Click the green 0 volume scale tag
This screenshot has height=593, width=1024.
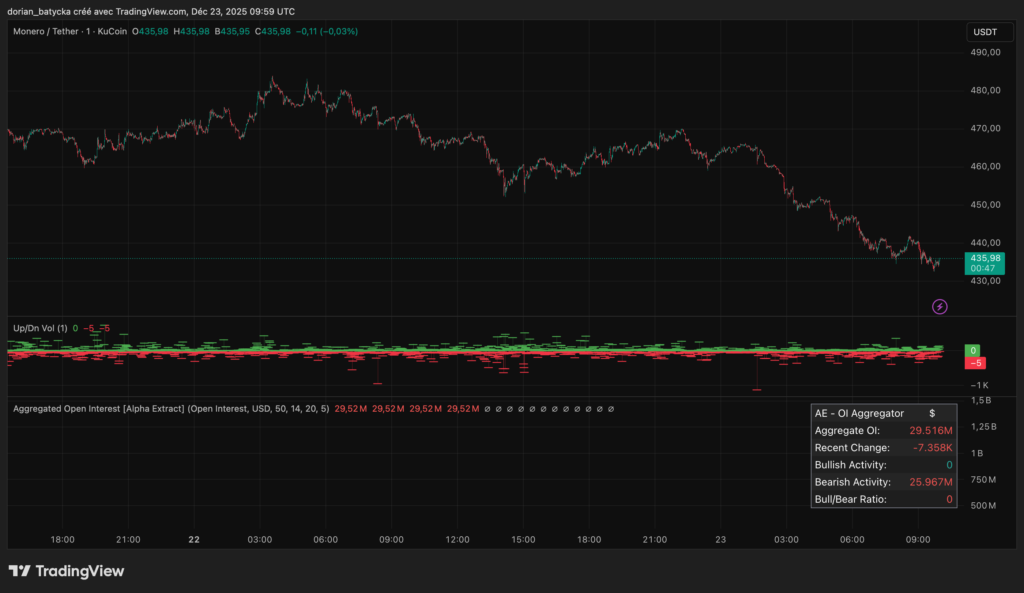(972, 351)
